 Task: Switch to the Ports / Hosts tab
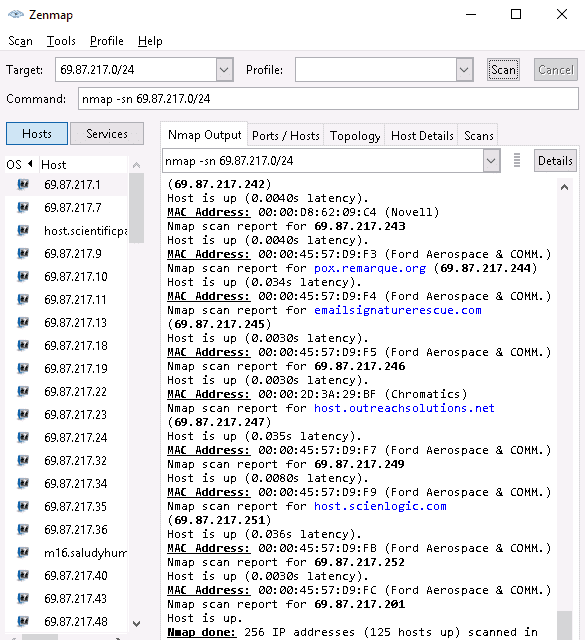point(285,136)
